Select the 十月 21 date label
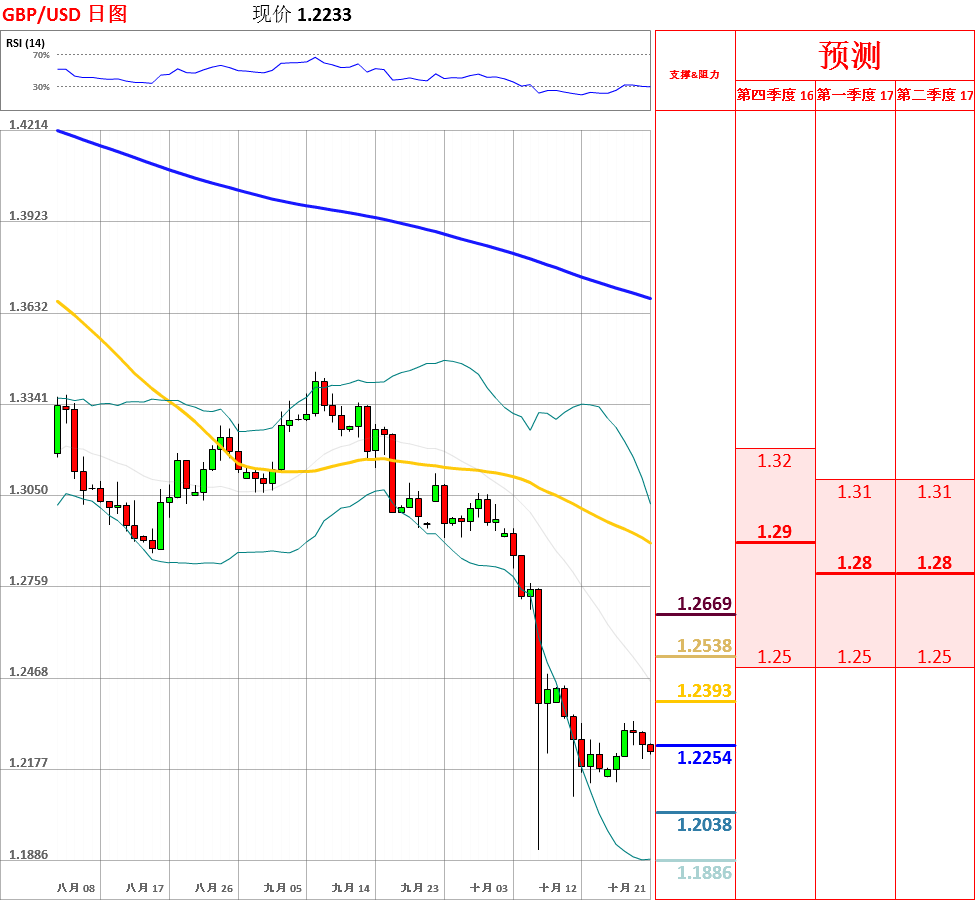 pyautogui.click(x=627, y=888)
